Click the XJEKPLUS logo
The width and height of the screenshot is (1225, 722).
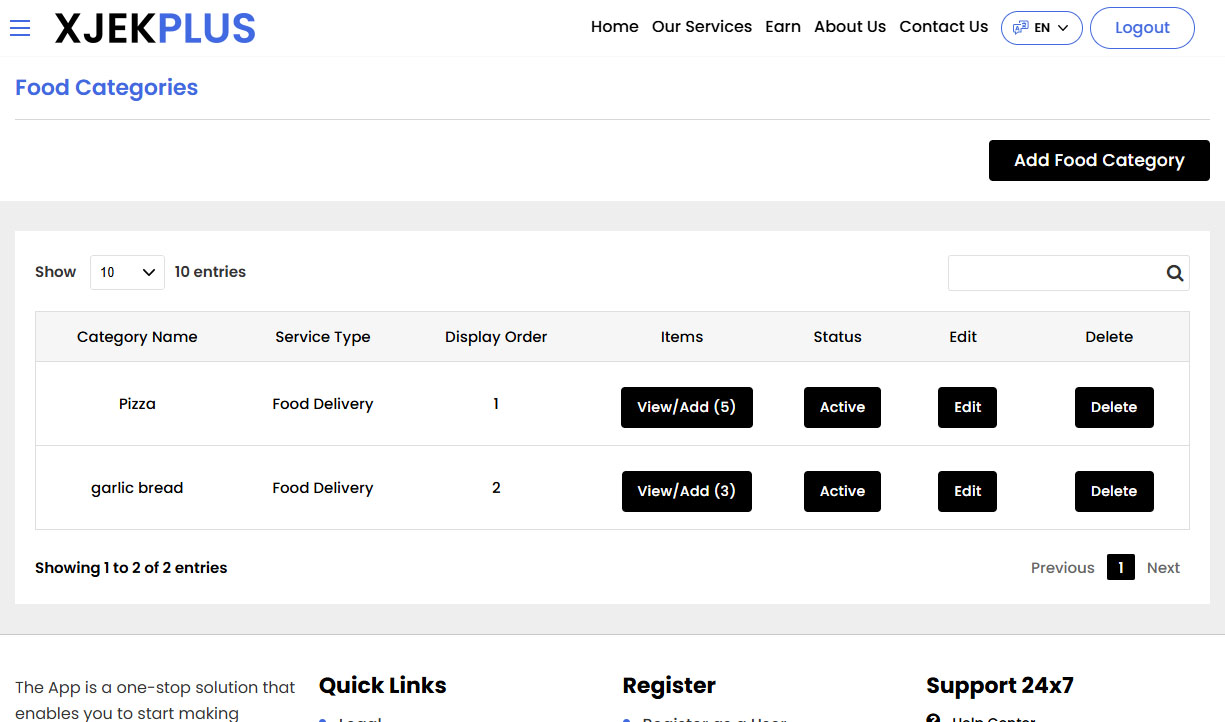(x=155, y=27)
